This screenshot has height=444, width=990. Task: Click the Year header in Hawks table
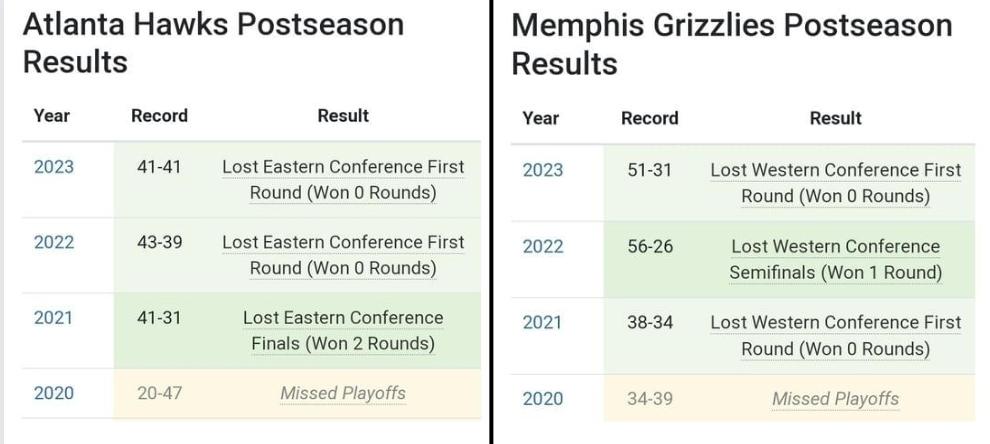point(51,116)
